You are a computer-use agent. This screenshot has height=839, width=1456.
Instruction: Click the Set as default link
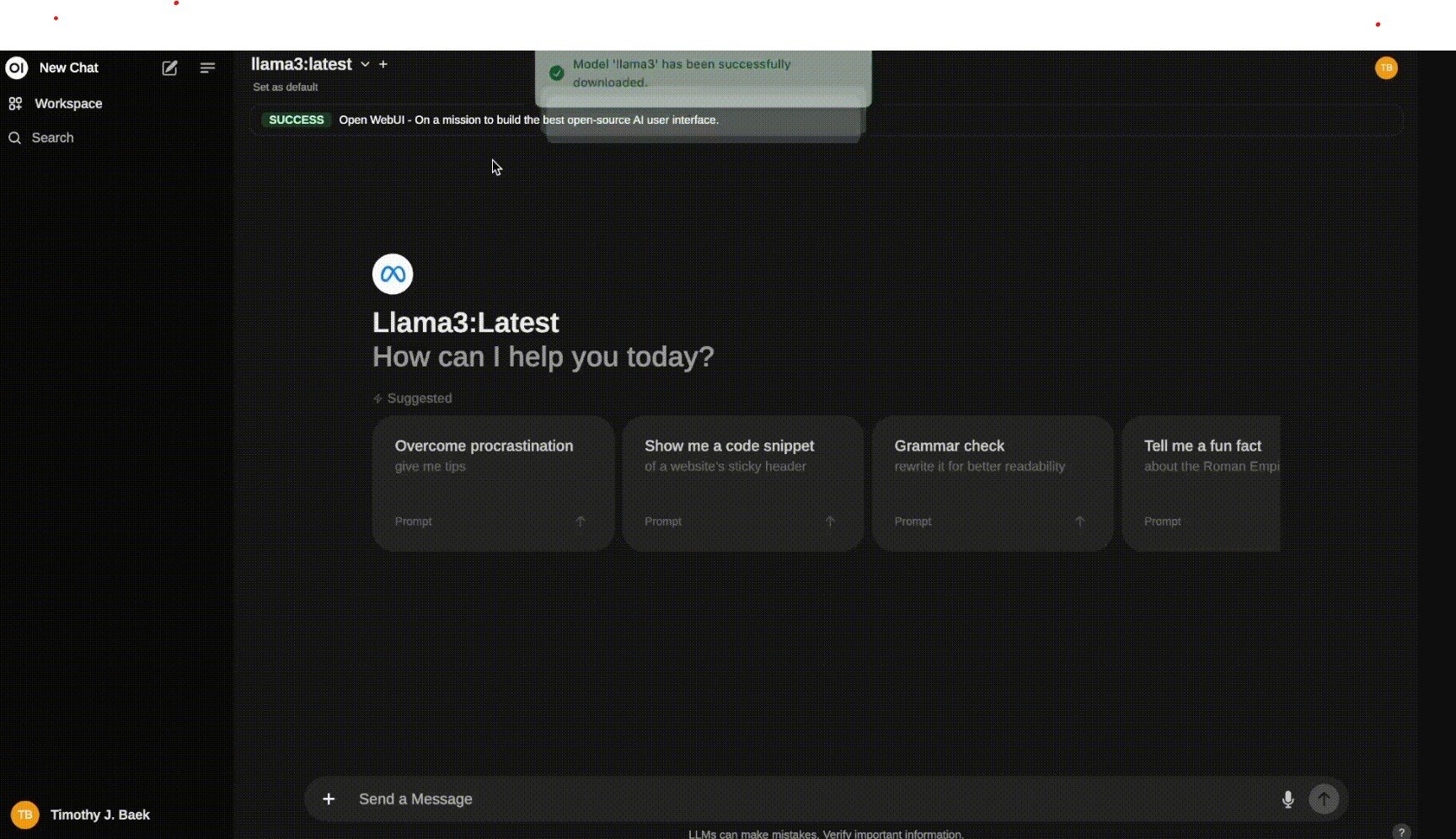[x=285, y=87]
